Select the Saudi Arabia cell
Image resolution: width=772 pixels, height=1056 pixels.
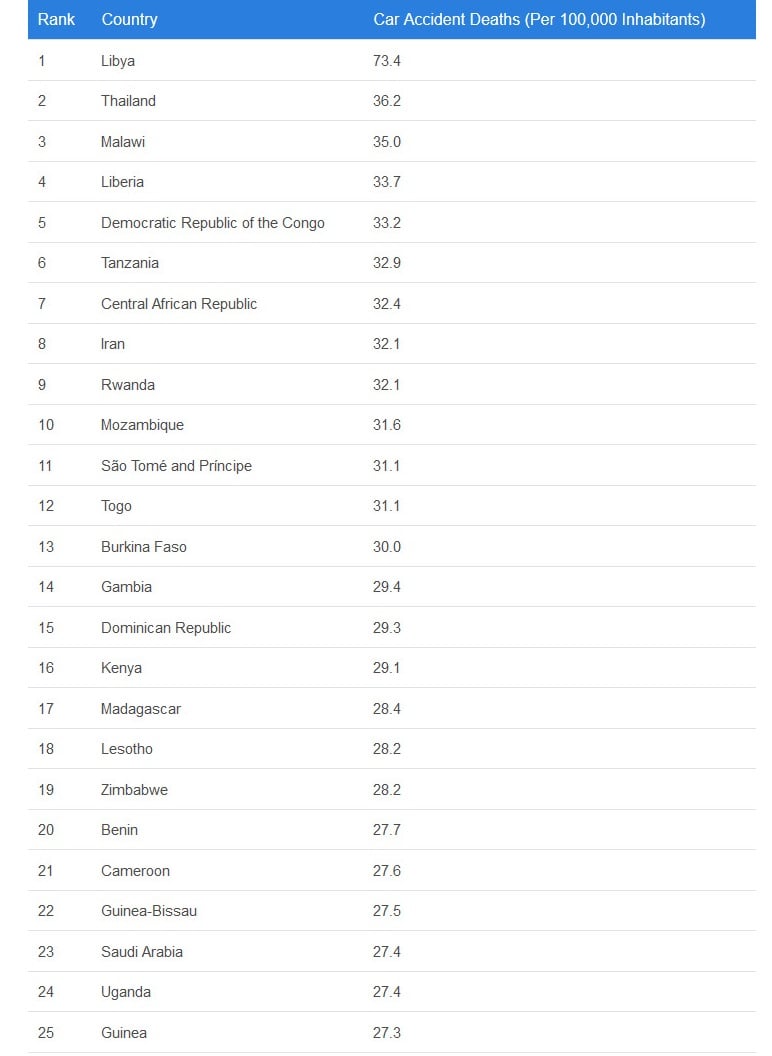click(x=142, y=952)
